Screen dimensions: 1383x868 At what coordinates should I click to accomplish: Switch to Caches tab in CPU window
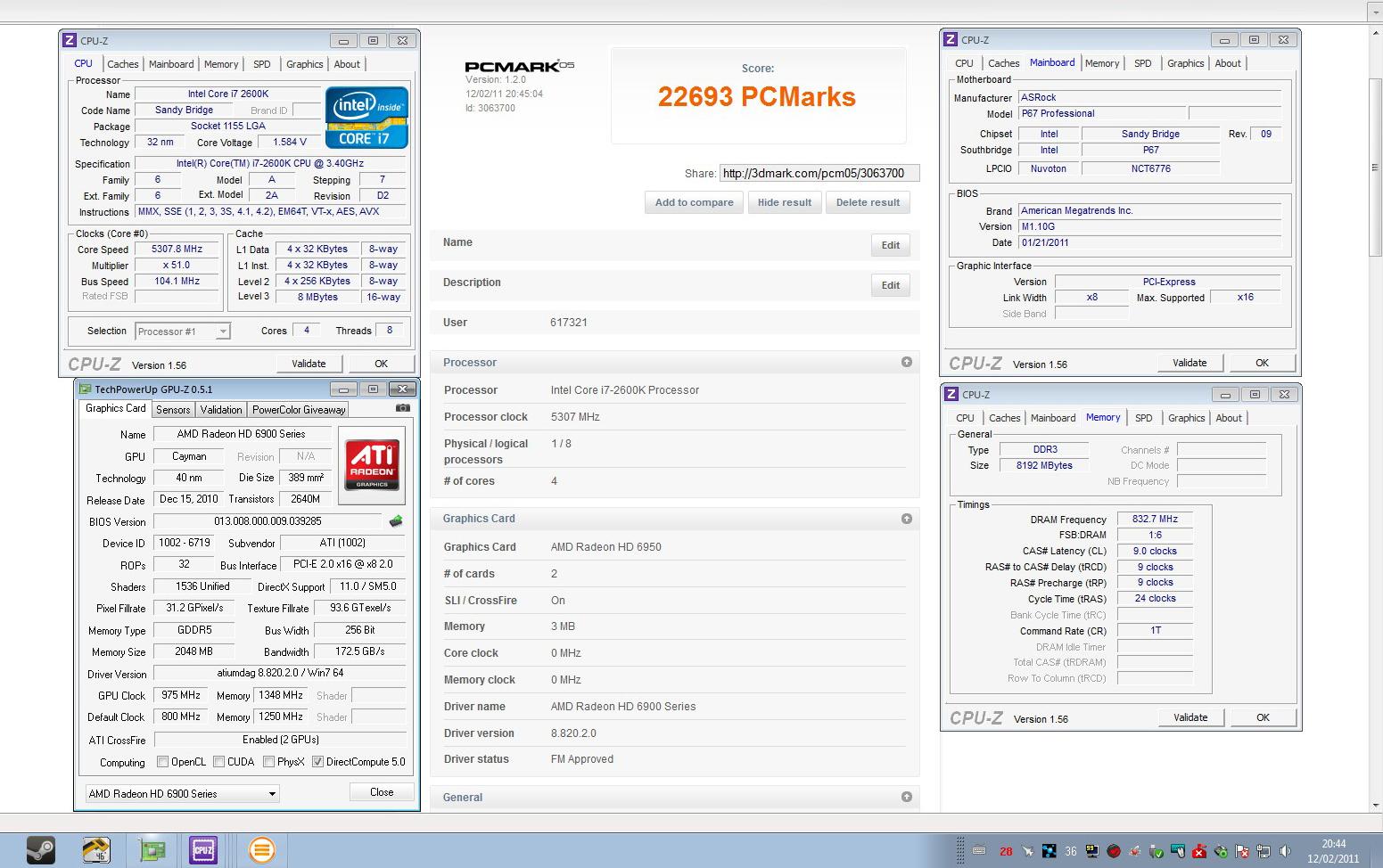pyautogui.click(x=123, y=64)
